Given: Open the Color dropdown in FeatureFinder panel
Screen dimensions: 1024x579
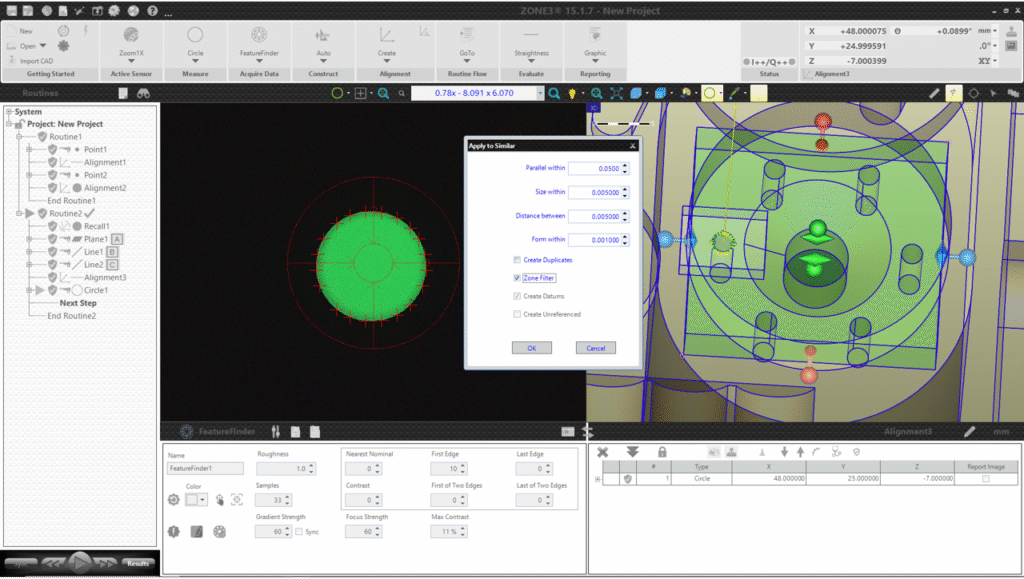Looking at the screenshot, I should click(203, 499).
